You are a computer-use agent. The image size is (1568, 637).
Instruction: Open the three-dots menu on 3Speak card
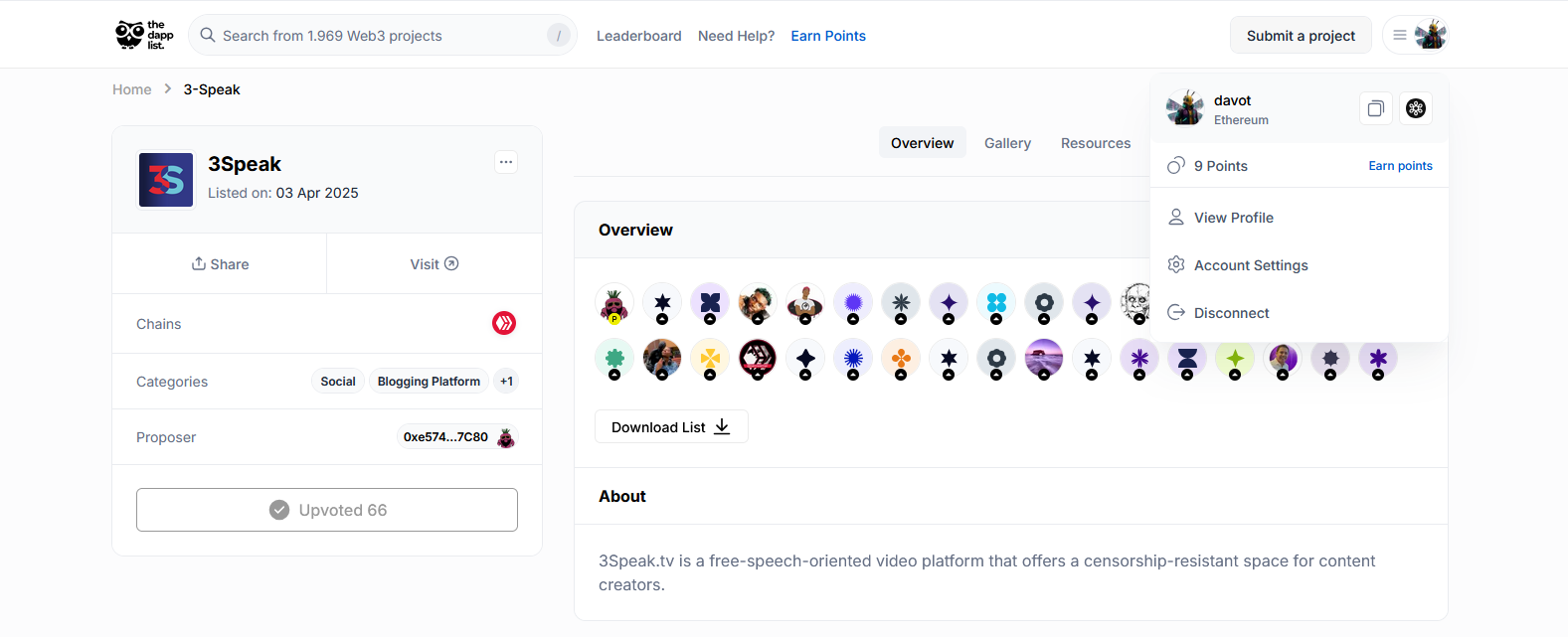(x=506, y=162)
